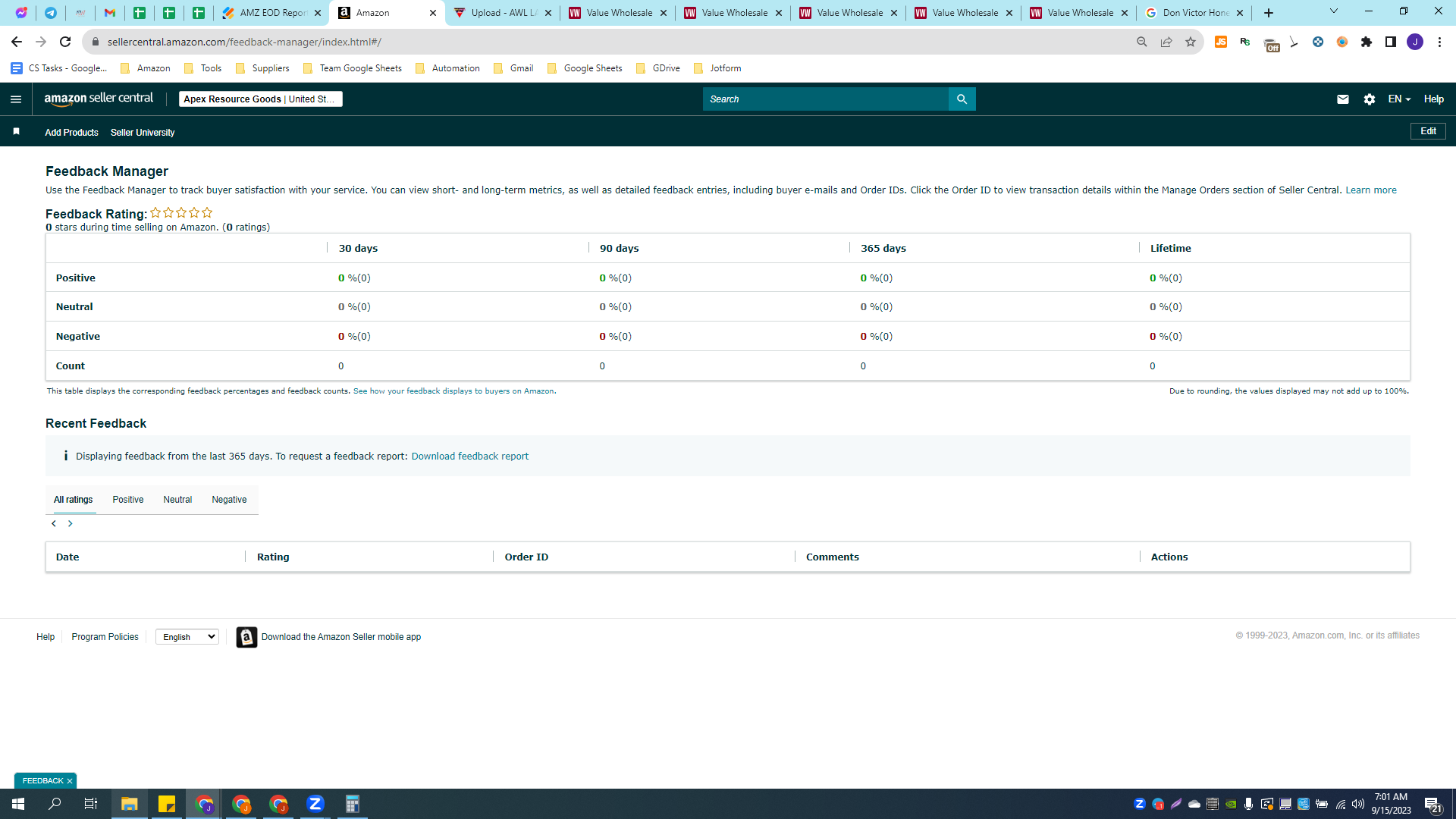The height and width of the screenshot is (819, 1456).
Task: Open the browser extensions puzzle icon
Action: (x=1367, y=42)
